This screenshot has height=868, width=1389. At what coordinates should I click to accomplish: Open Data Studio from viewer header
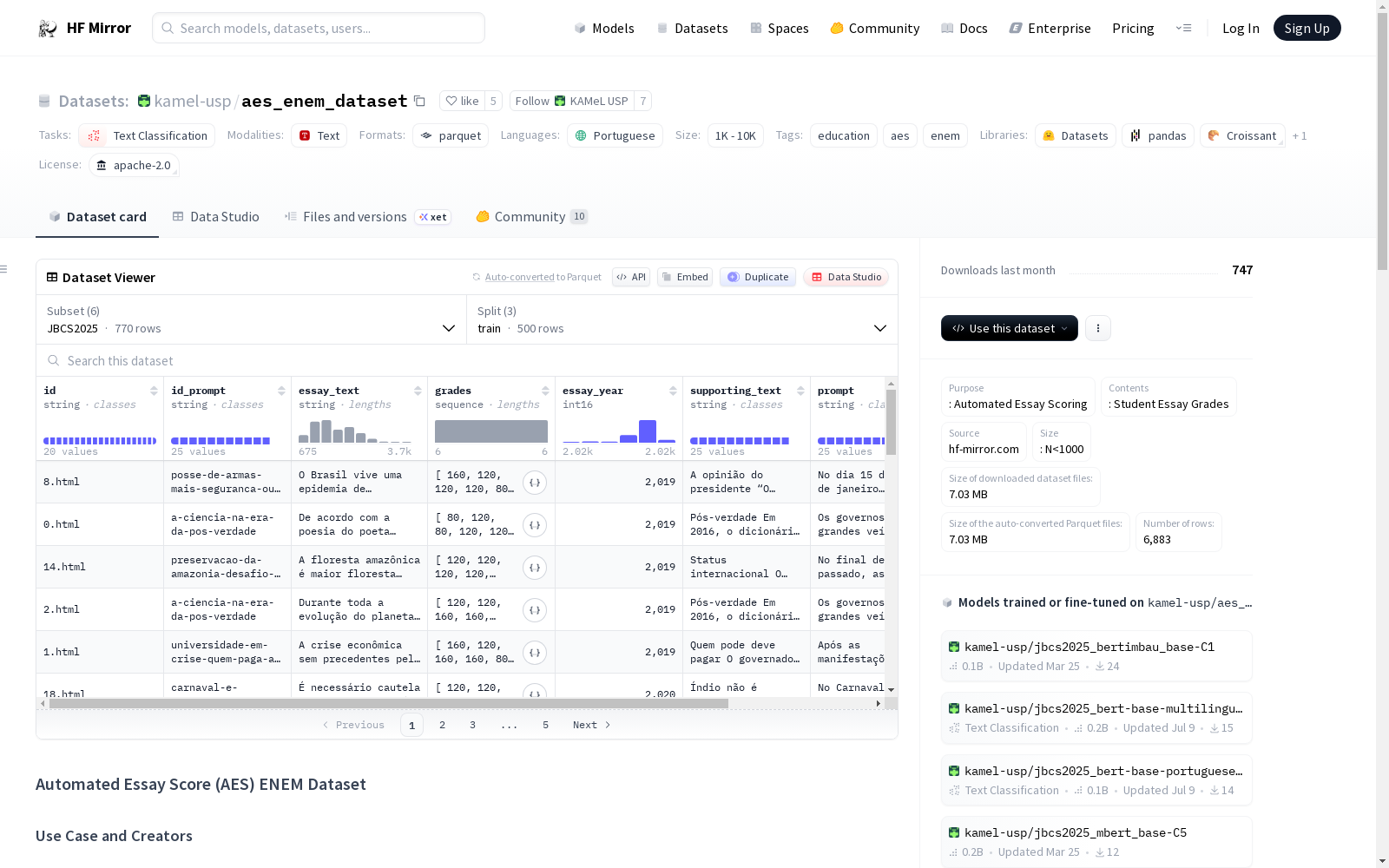pyautogui.click(x=846, y=277)
